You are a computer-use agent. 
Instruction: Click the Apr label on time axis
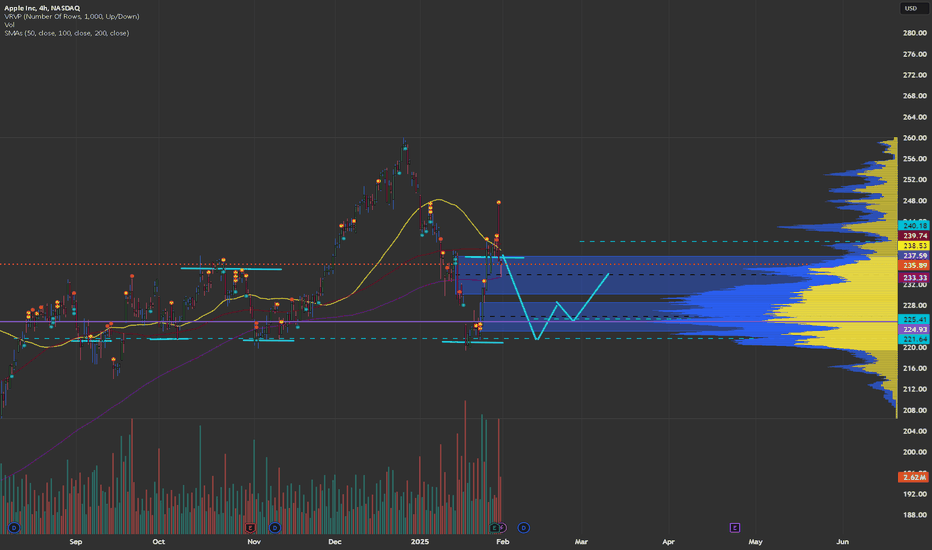click(x=668, y=542)
